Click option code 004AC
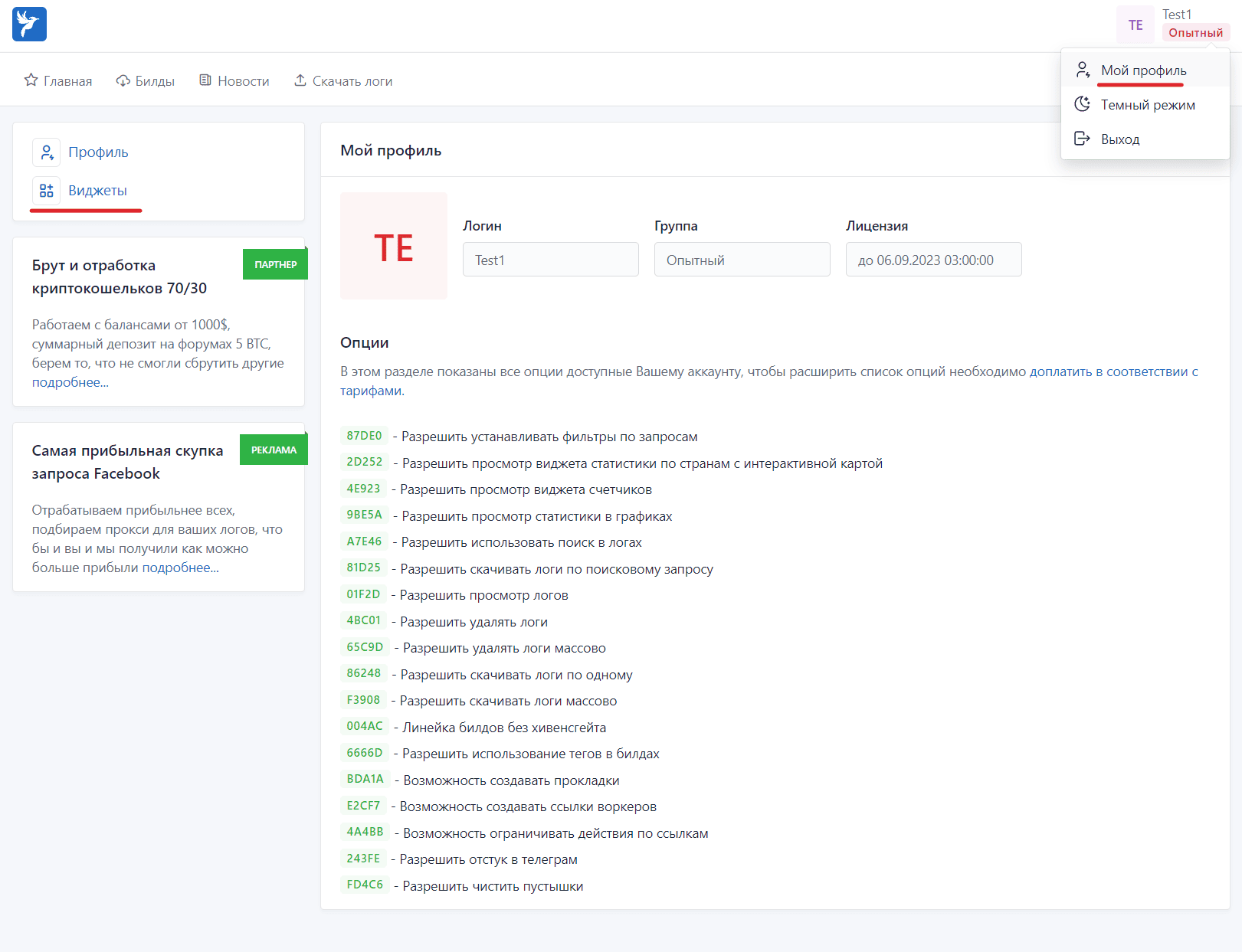This screenshot has height=952, width=1242. (365, 726)
